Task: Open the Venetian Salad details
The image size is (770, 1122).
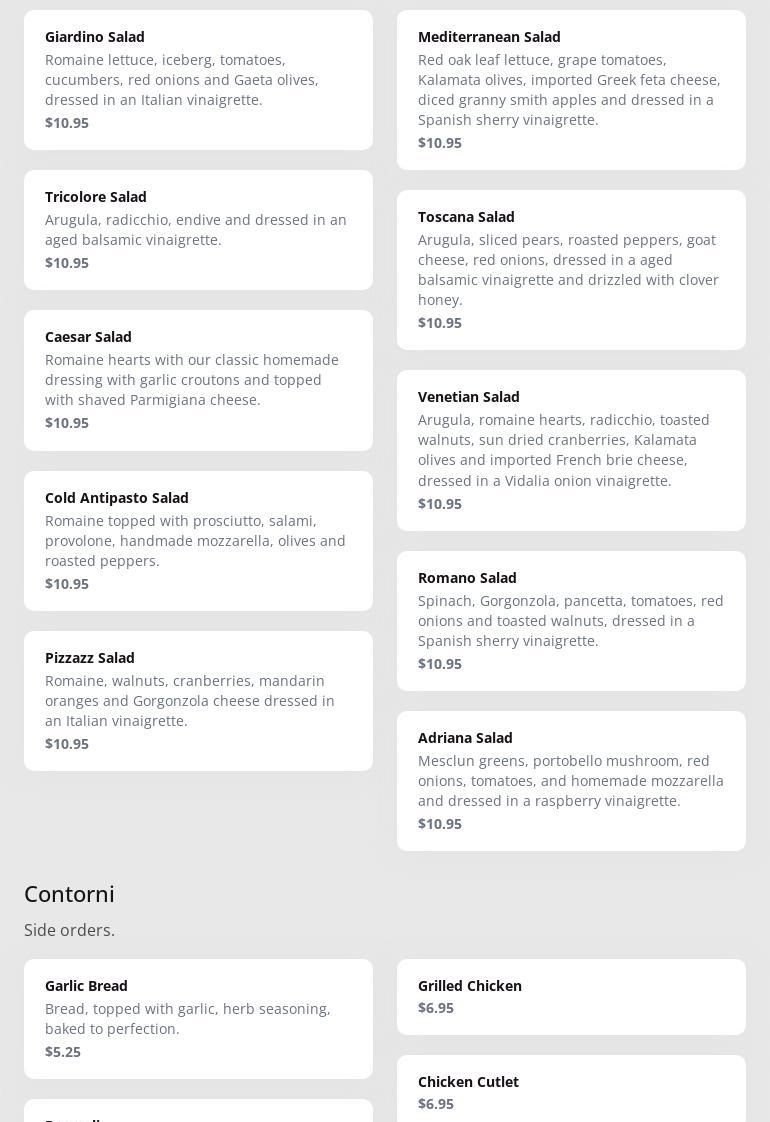Action: (571, 450)
